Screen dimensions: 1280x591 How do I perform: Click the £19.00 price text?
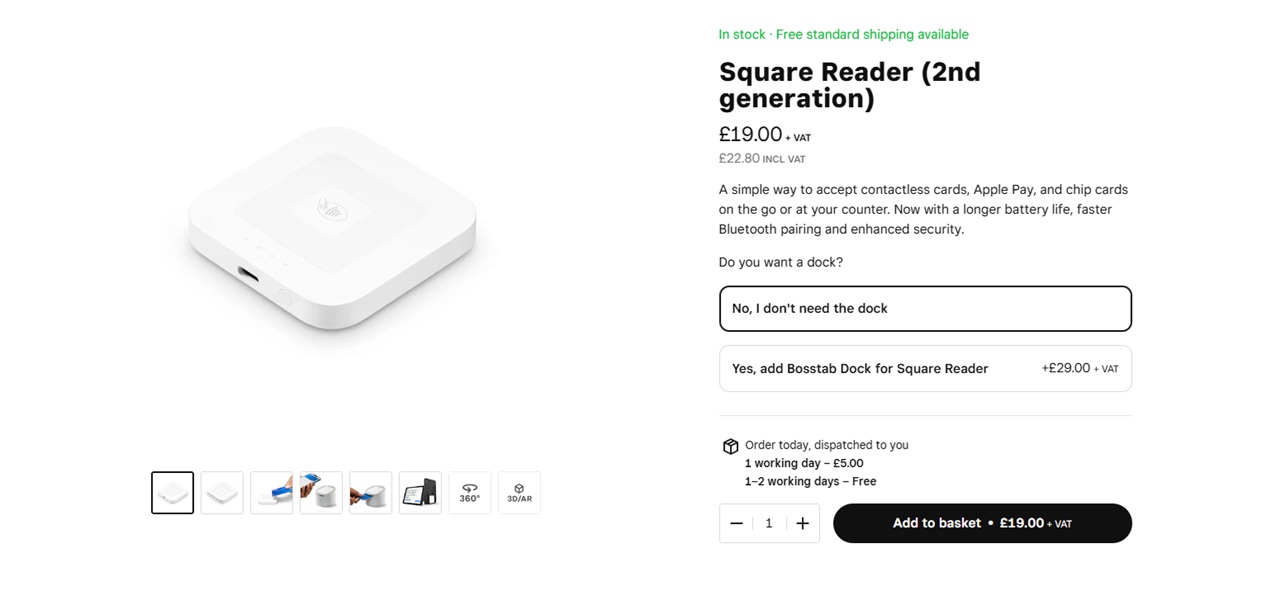click(750, 133)
